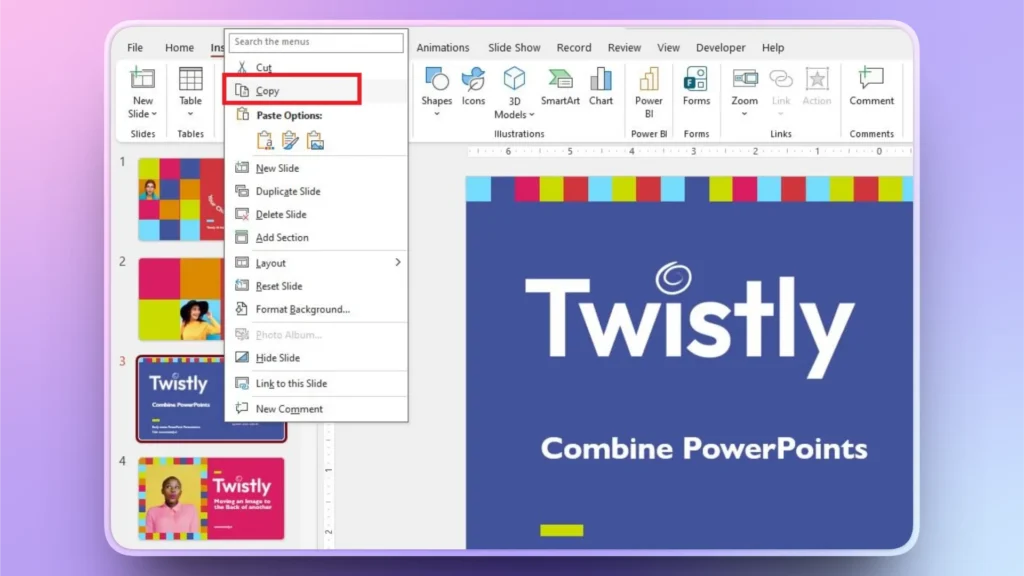Image resolution: width=1024 pixels, height=576 pixels.
Task: Switch to the Slide Show tab
Action: click(x=513, y=46)
